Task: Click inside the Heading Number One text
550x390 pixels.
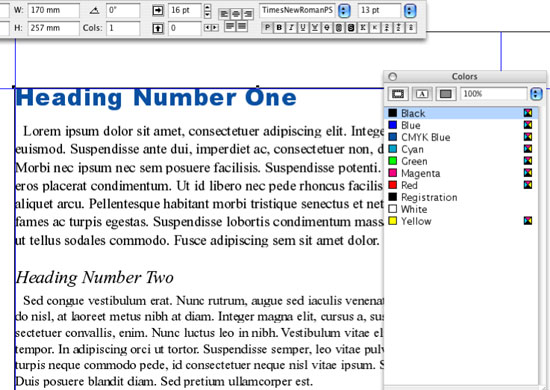Action: tap(156, 98)
